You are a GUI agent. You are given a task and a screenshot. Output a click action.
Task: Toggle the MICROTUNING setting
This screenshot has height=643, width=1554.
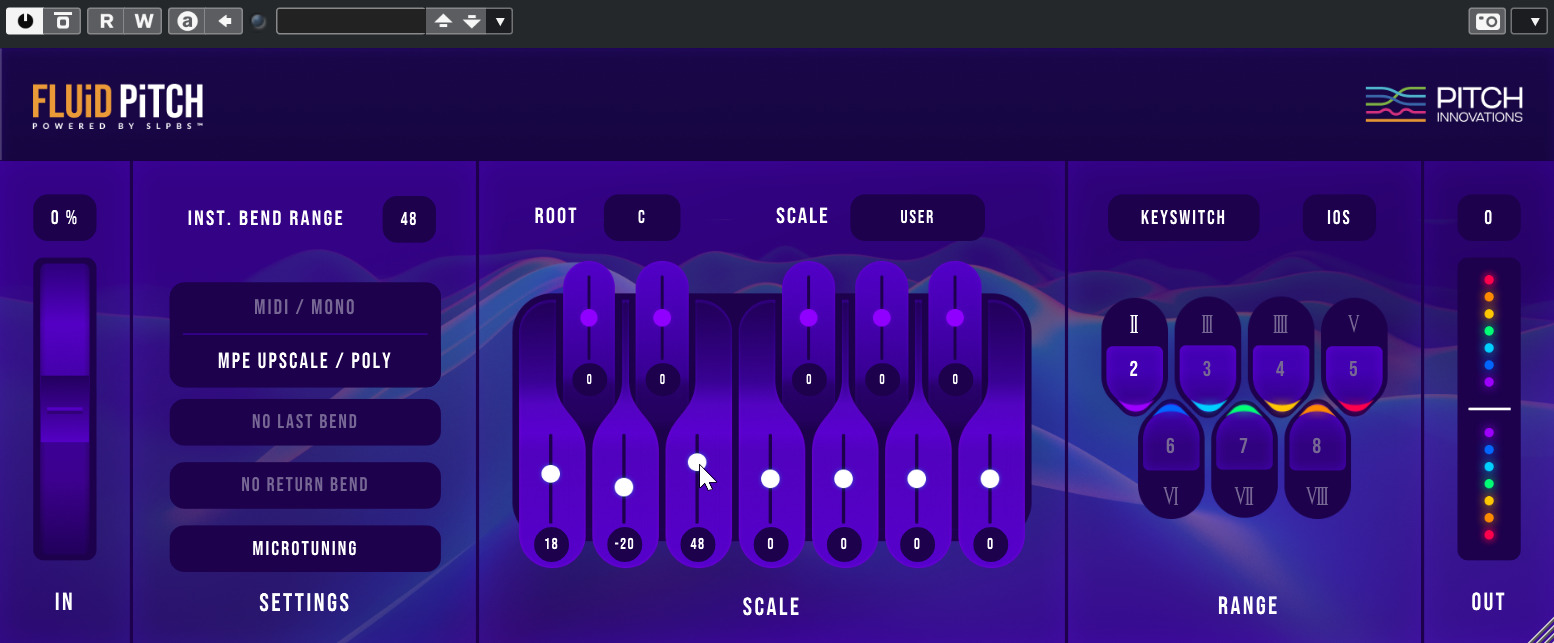click(x=305, y=548)
